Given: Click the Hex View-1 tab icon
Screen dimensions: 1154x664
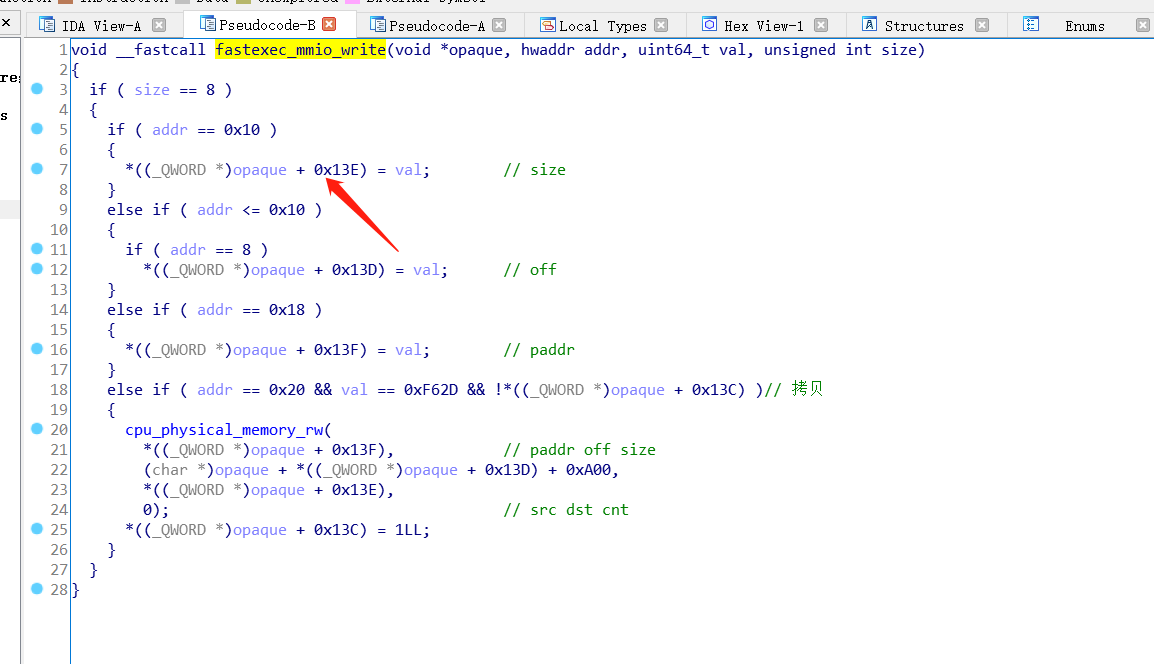Looking at the screenshot, I should coord(709,25).
